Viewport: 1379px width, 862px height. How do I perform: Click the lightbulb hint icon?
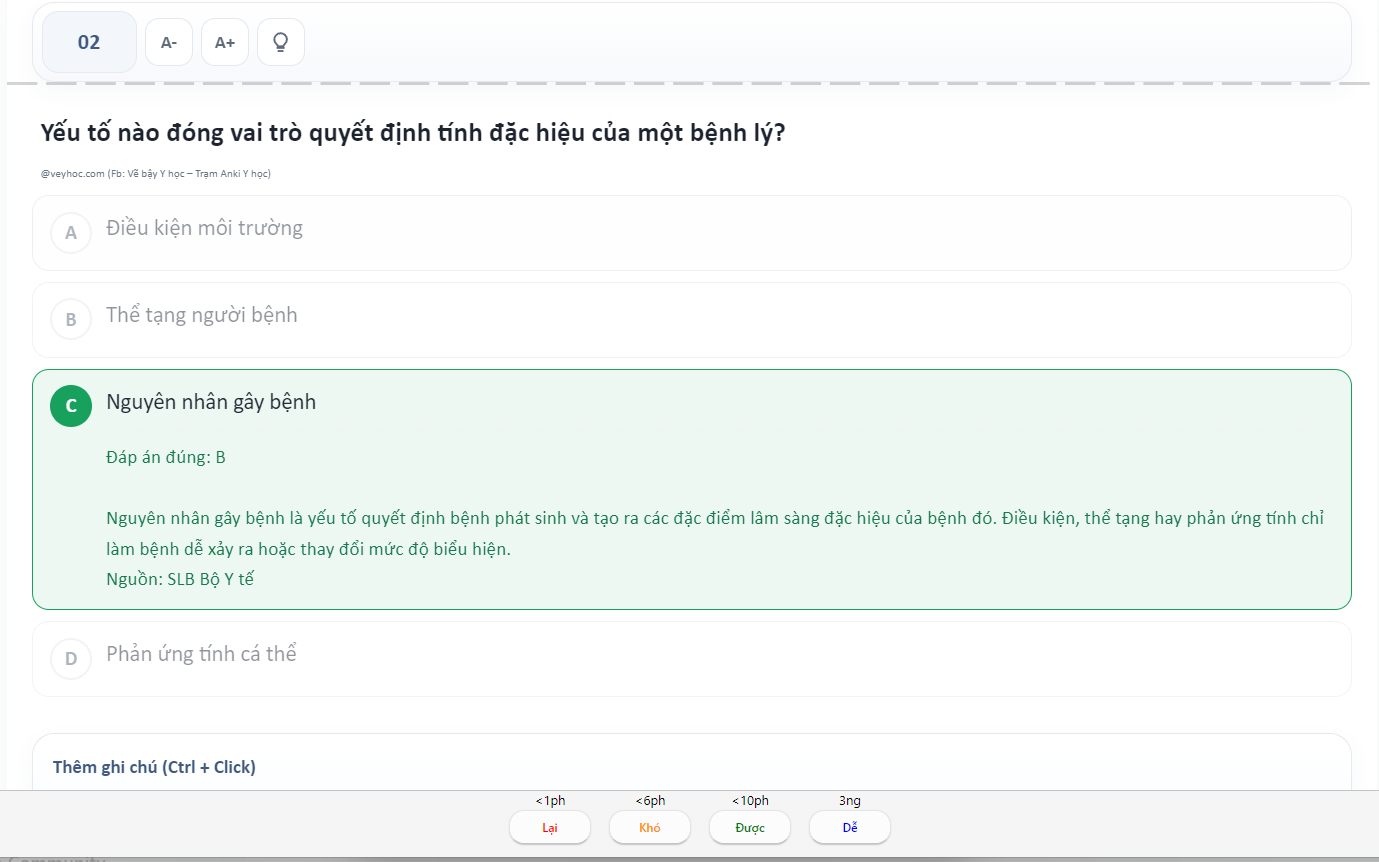tap(281, 42)
